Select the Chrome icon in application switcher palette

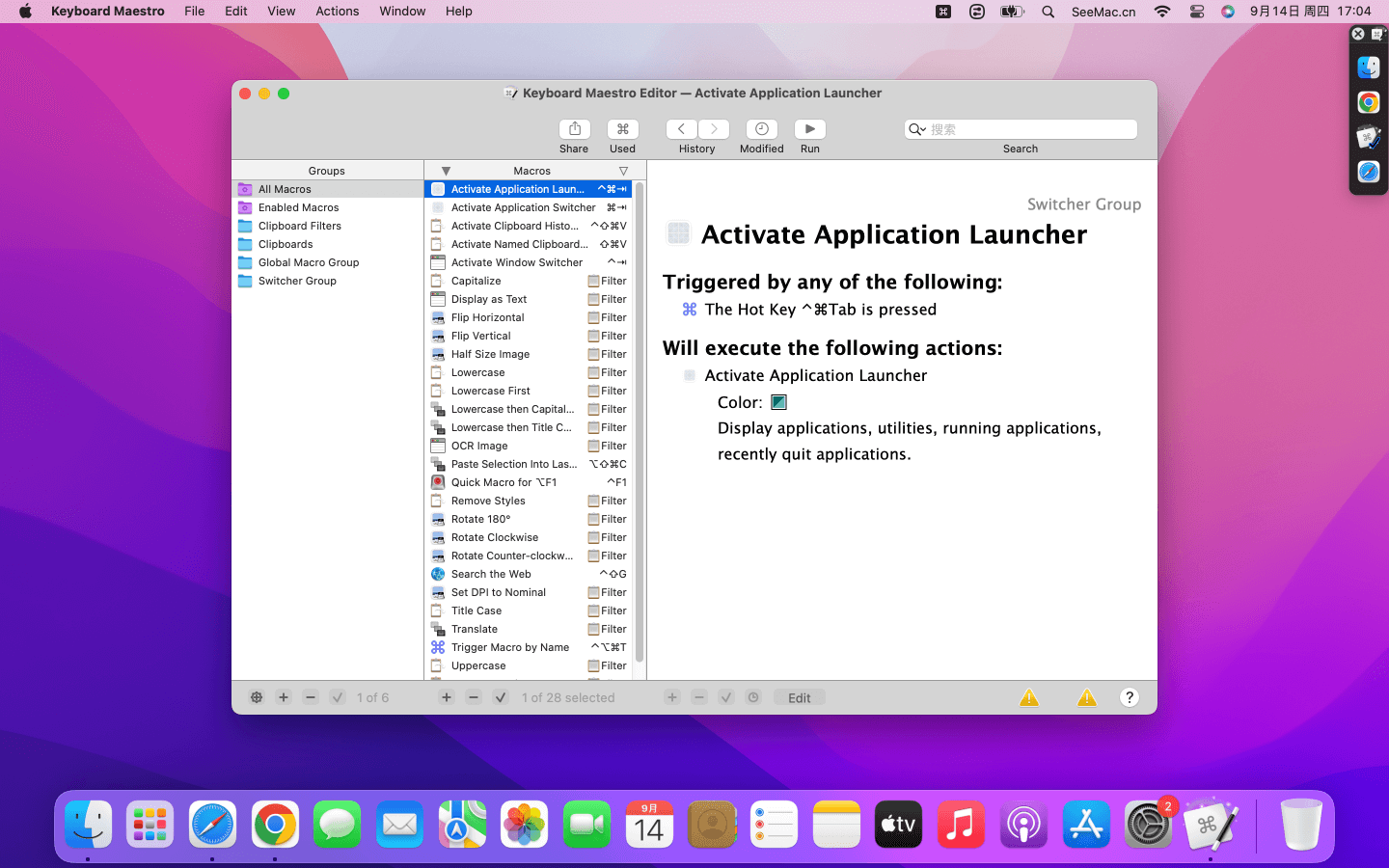coord(1369,102)
